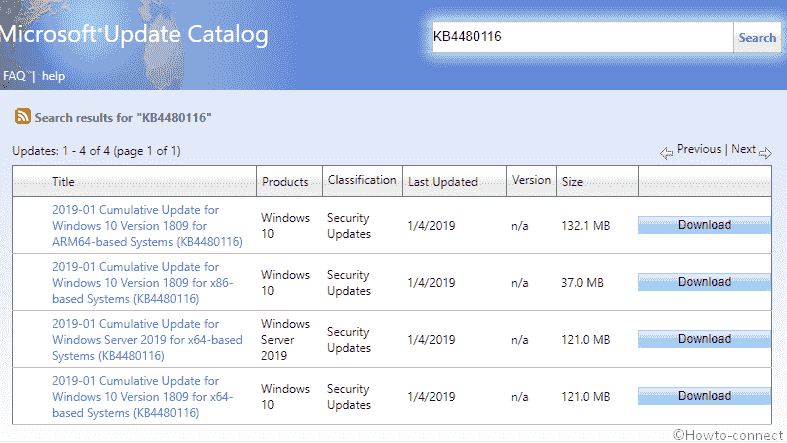Select the n/a version in Server 2019 row

(519, 340)
